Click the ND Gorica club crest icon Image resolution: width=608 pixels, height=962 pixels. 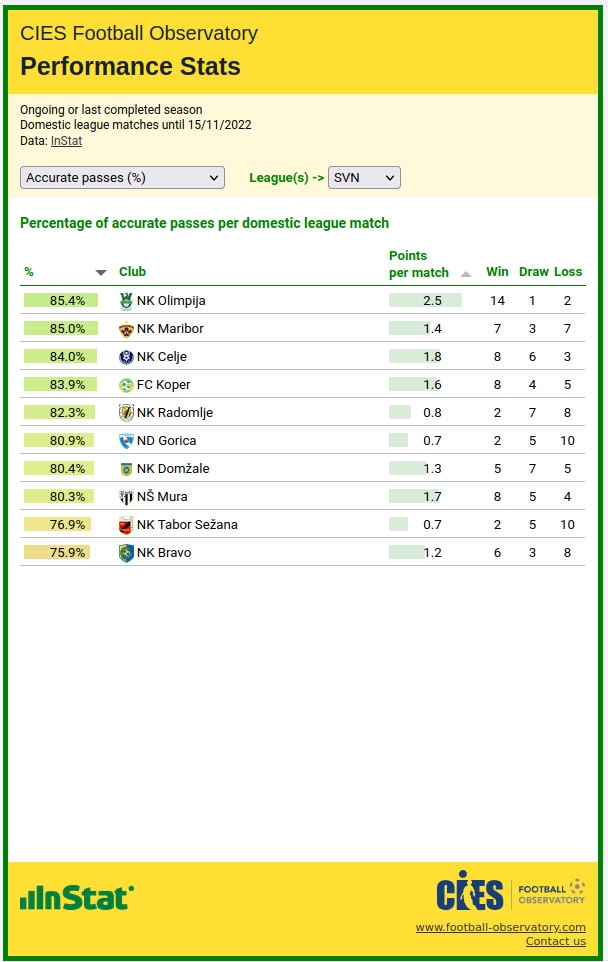point(126,441)
